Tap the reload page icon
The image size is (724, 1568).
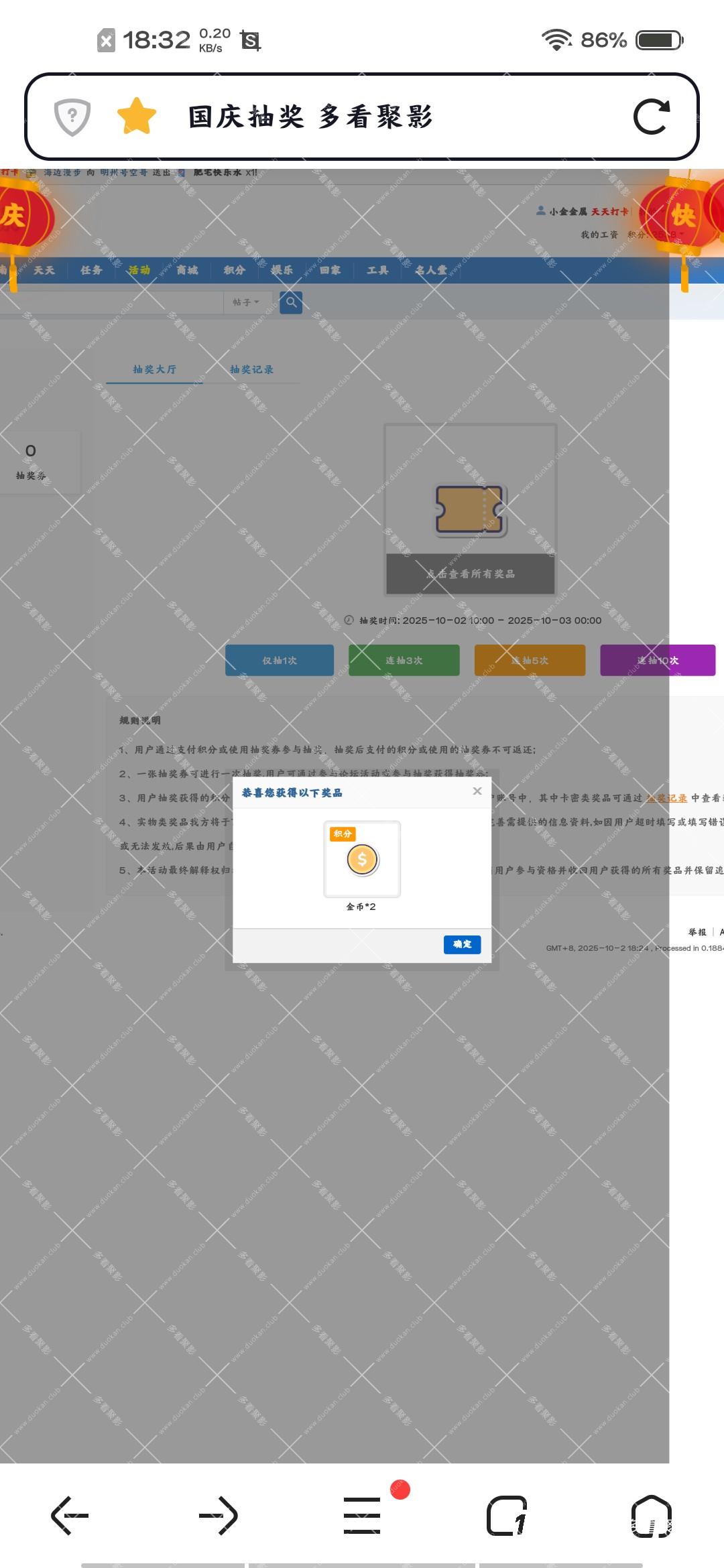pos(651,117)
